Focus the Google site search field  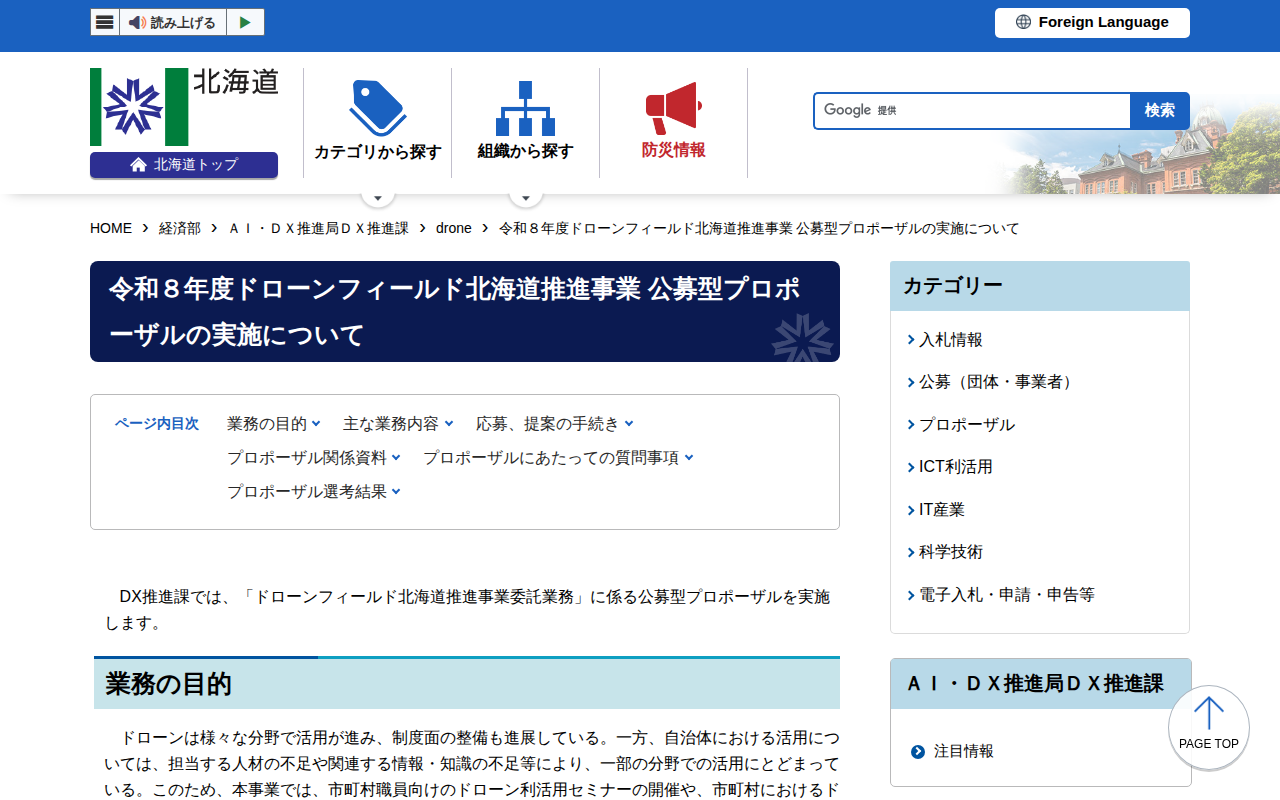click(x=972, y=110)
